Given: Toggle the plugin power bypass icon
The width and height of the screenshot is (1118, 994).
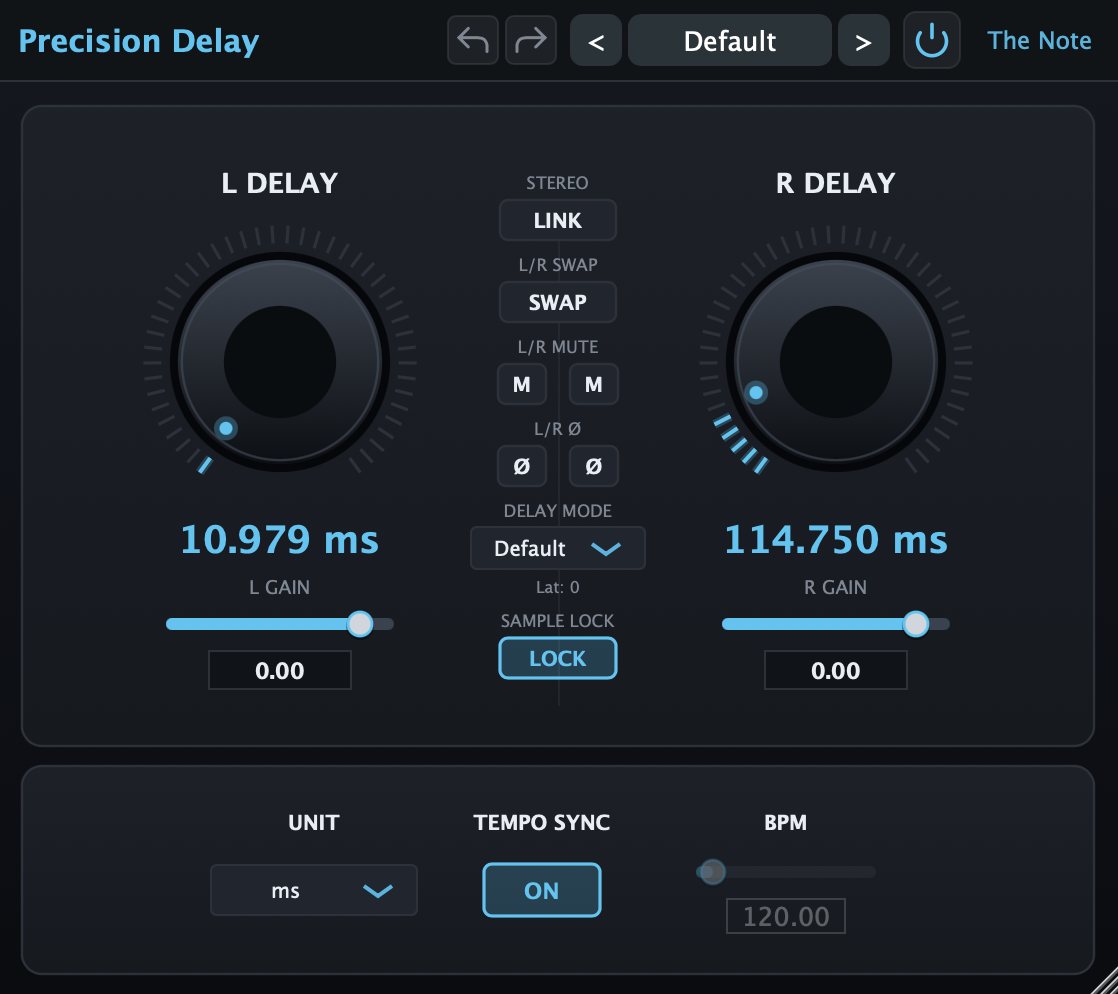Looking at the screenshot, I should click(x=931, y=41).
